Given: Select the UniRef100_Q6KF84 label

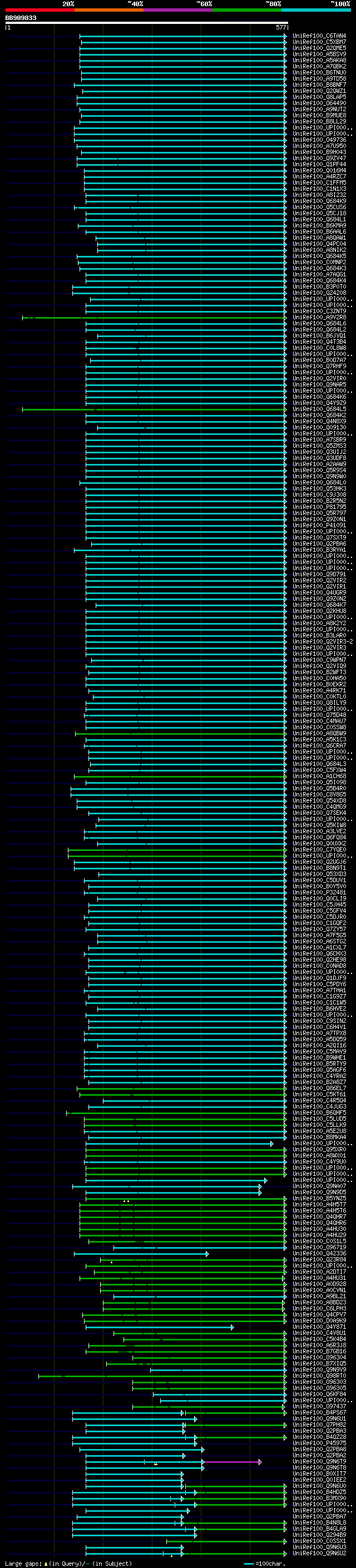Looking at the screenshot, I should click(x=319, y=1395).
